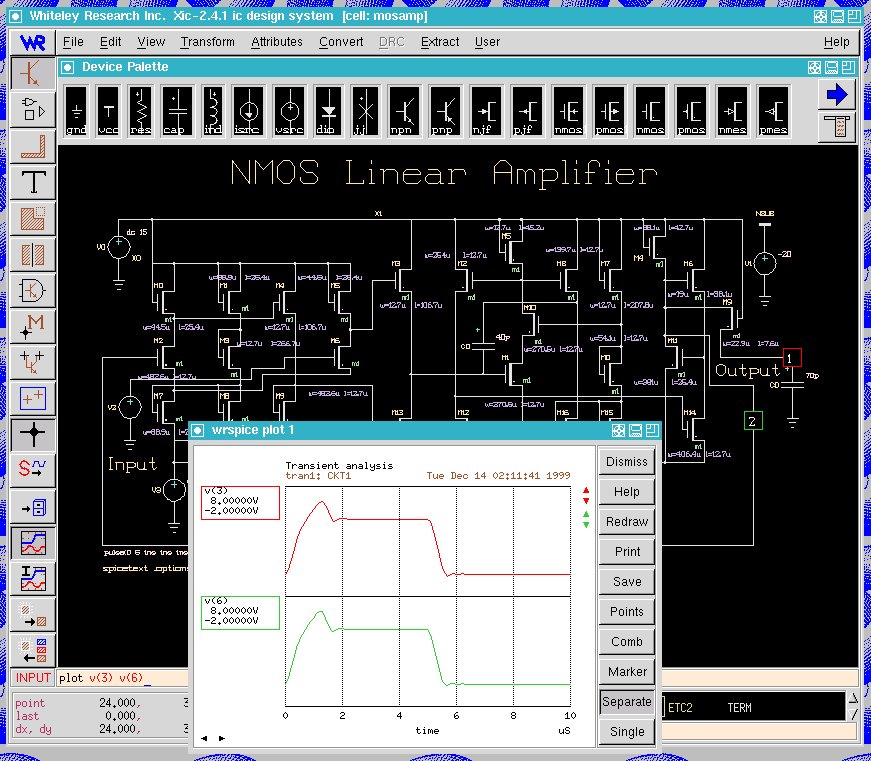Click the plot Print button
The width and height of the screenshot is (871, 761).
coord(627,552)
